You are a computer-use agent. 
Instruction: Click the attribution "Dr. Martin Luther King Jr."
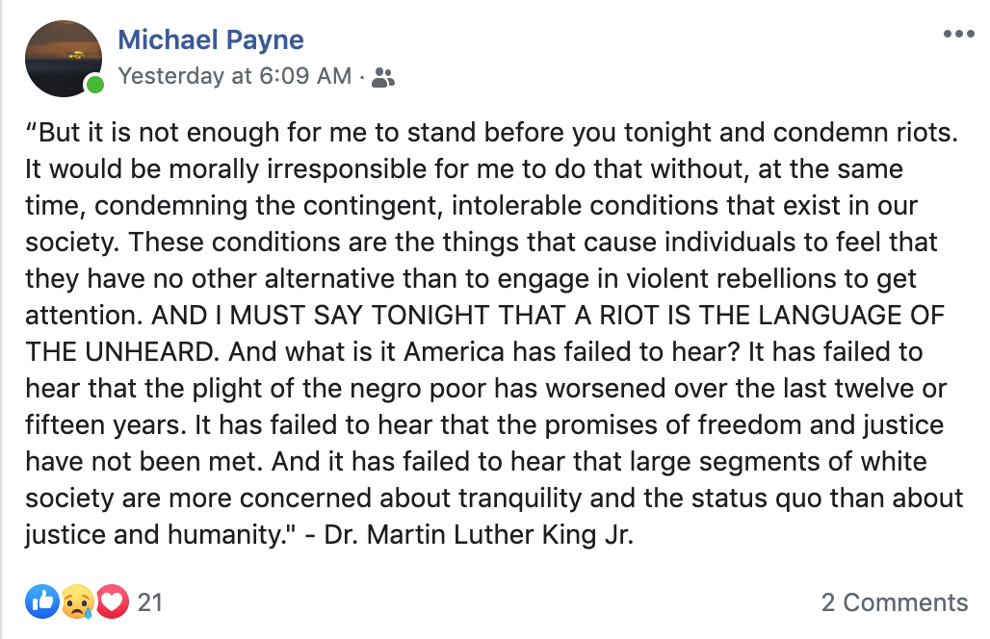coord(479,535)
